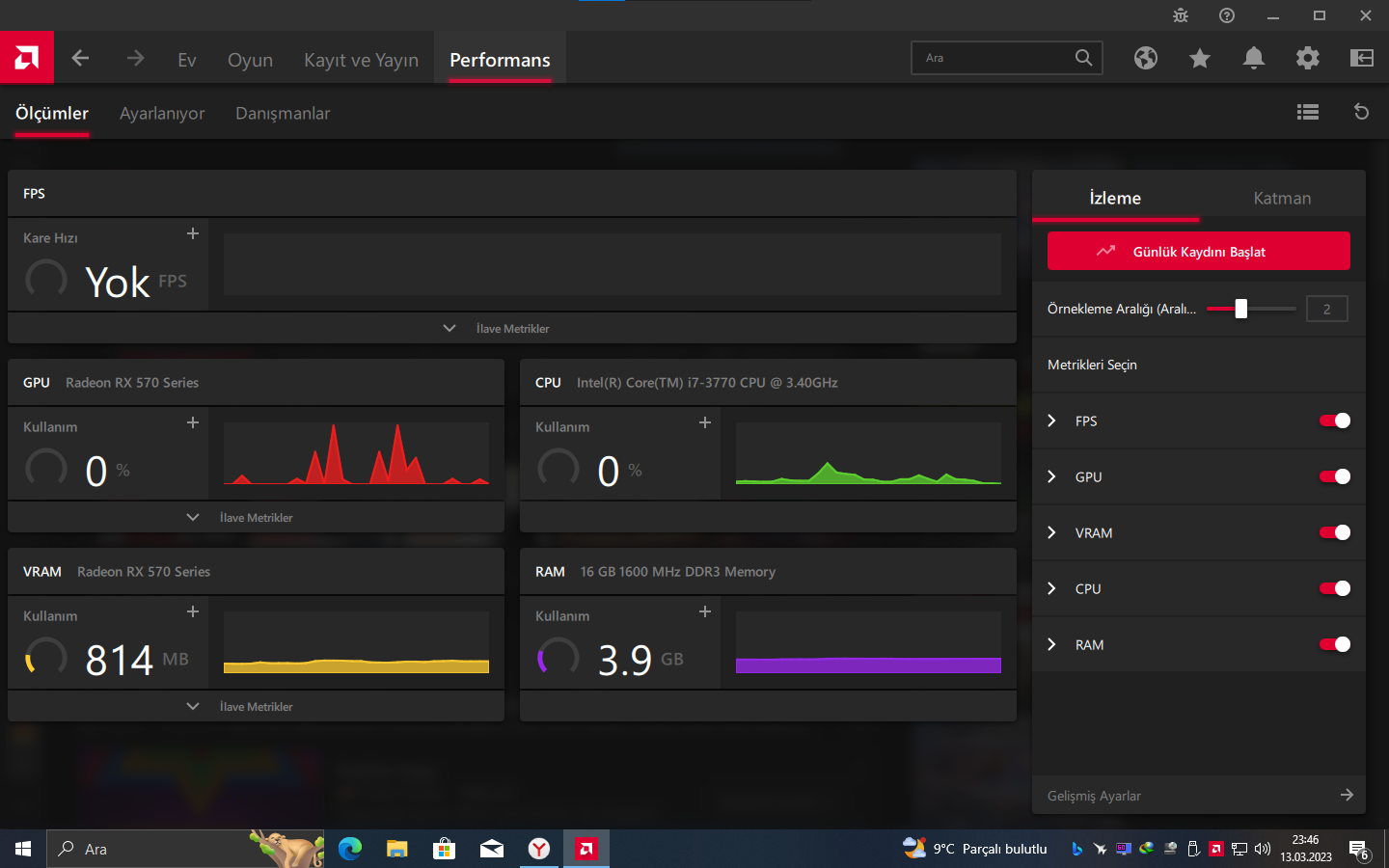Open the web browser globe icon

(1146, 58)
